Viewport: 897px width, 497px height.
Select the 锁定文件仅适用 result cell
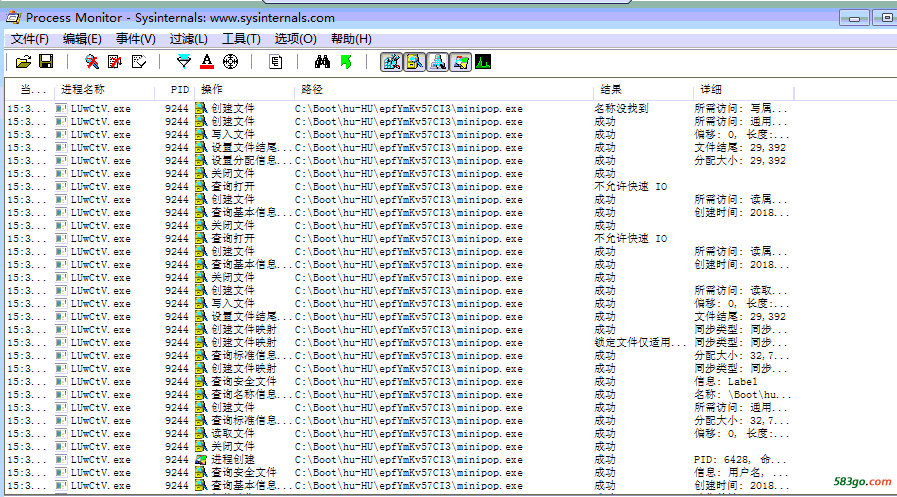[x=640, y=343]
